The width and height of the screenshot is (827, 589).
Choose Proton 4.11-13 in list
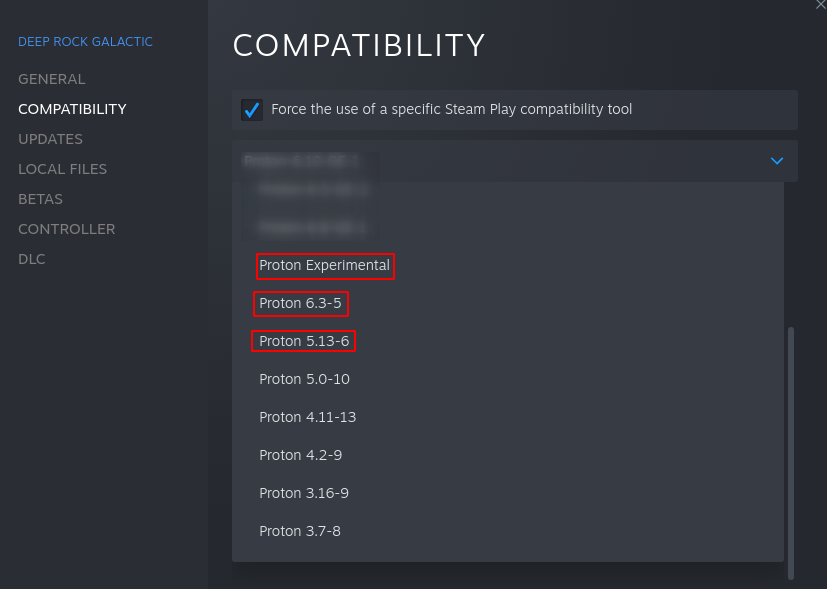pyautogui.click(x=307, y=418)
